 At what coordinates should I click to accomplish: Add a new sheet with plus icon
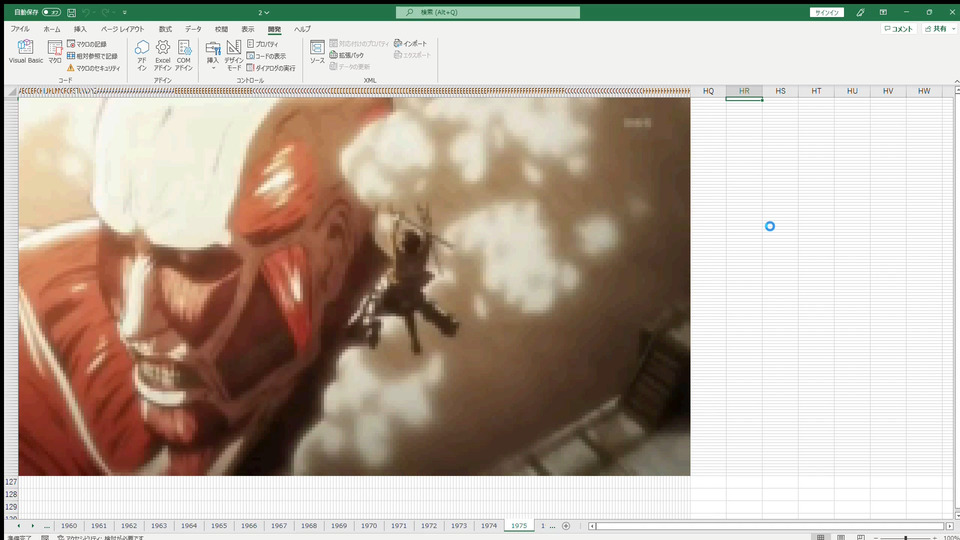tap(566, 525)
